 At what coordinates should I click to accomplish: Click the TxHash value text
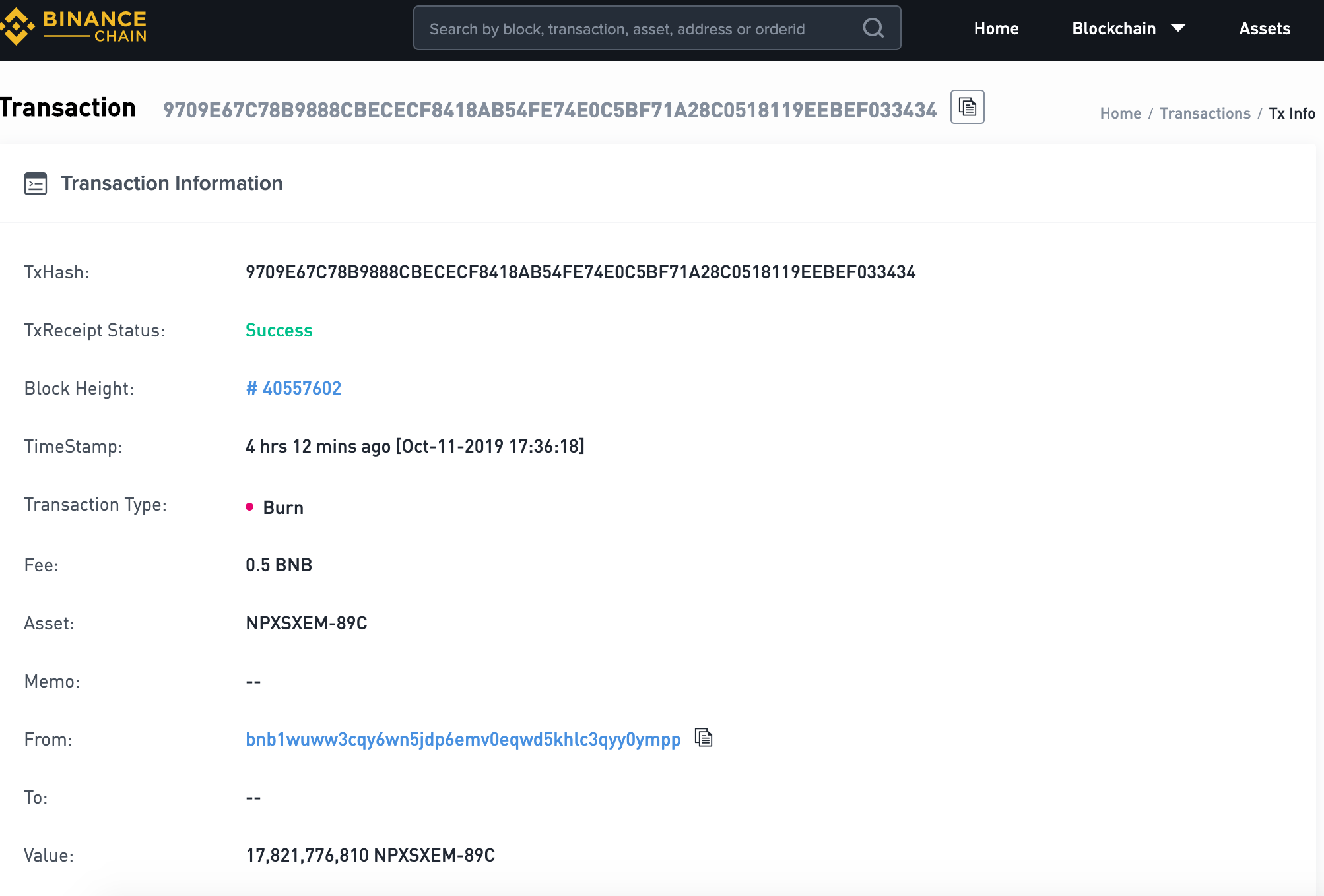click(580, 272)
